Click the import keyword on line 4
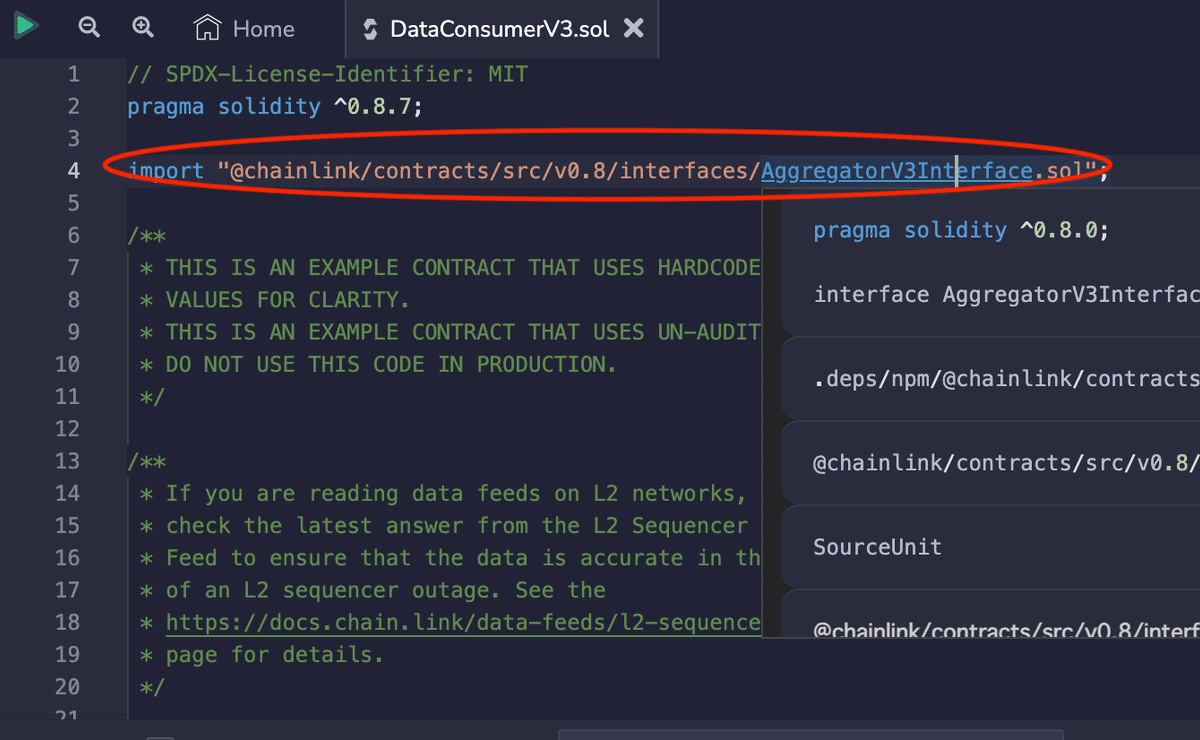This screenshot has height=740, width=1200. [x=166, y=171]
